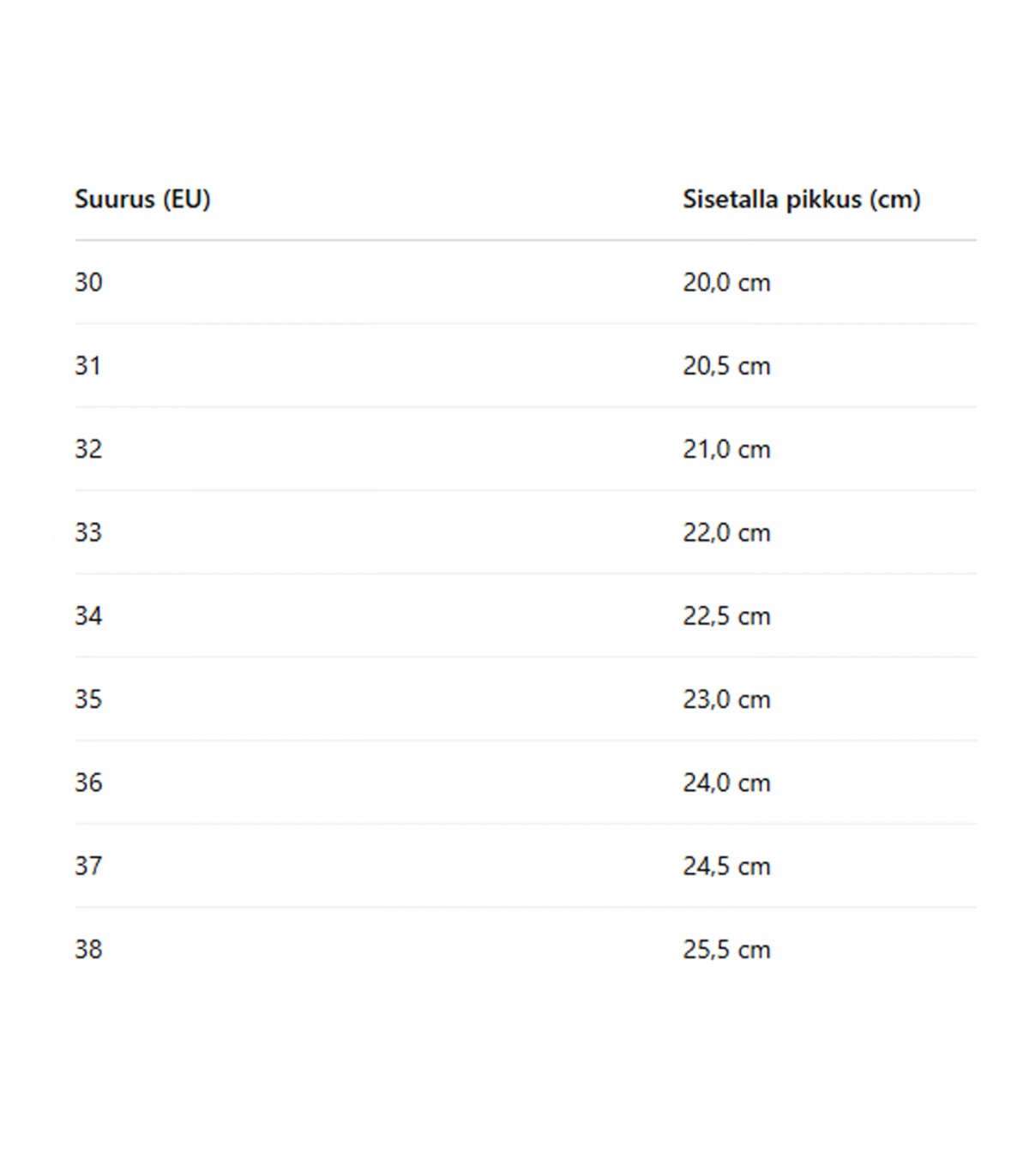Click the 22,0 cm insole length
1029x1176 pixels.
pyautogui.click(x=726, y=532)
